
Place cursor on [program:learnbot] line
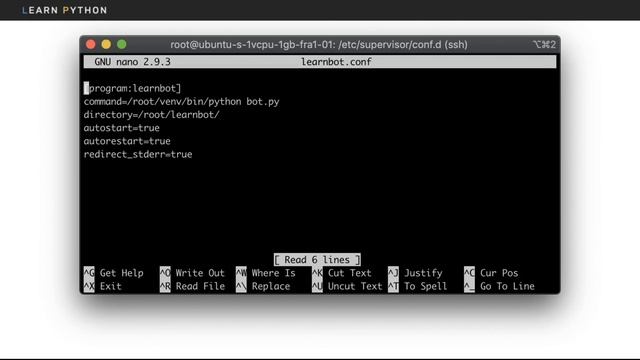132,88
